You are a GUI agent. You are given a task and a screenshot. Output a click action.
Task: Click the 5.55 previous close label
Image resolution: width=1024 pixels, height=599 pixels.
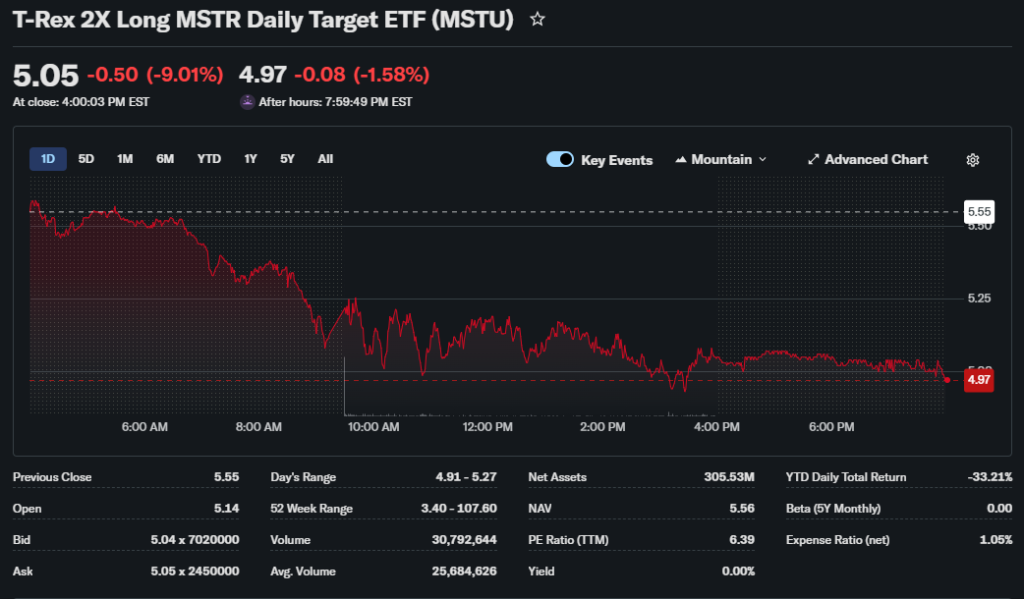(x=978, y=212)
